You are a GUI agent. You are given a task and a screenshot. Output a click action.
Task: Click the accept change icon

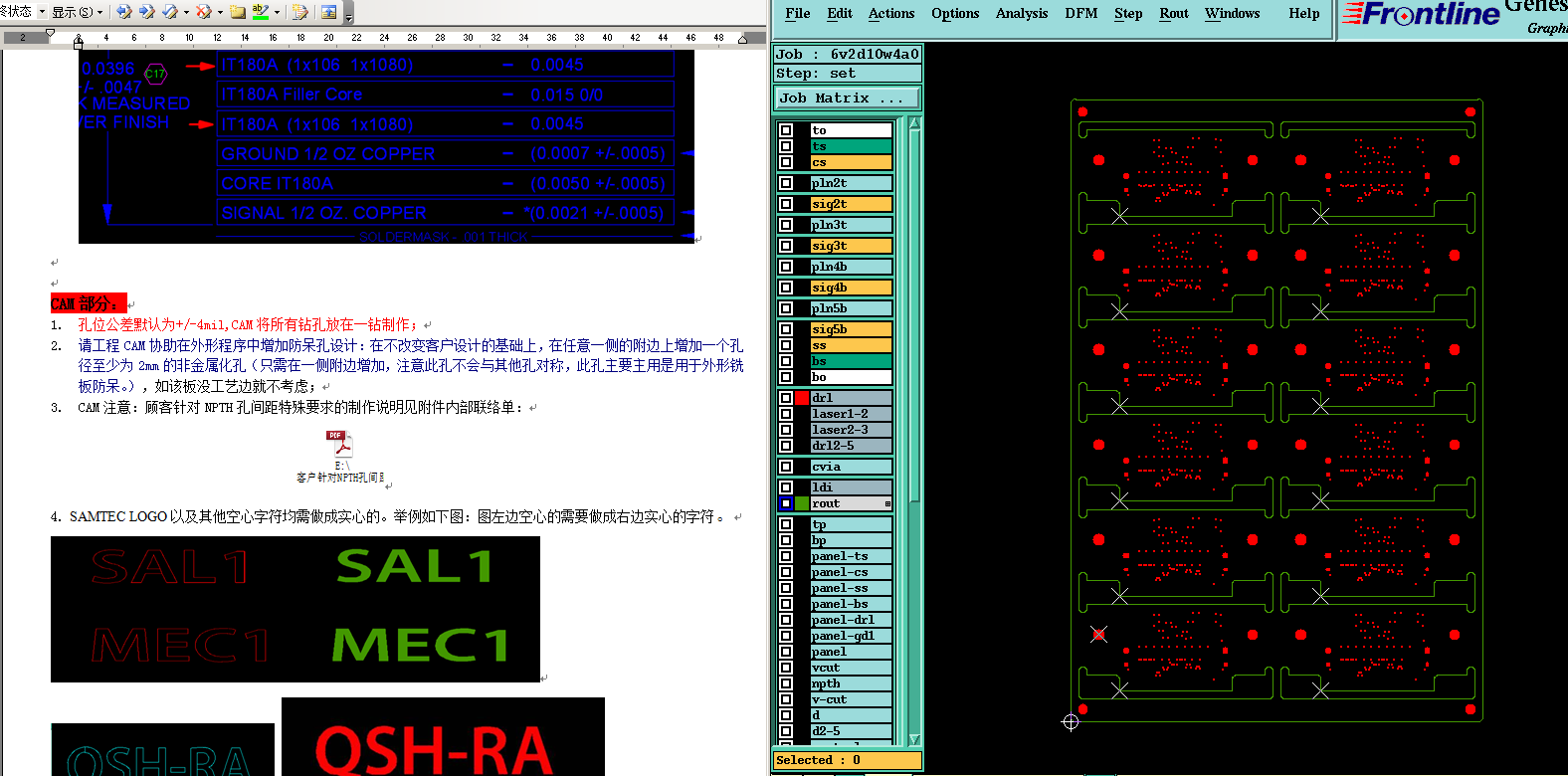pyautogui.click(x=169, y=12)
